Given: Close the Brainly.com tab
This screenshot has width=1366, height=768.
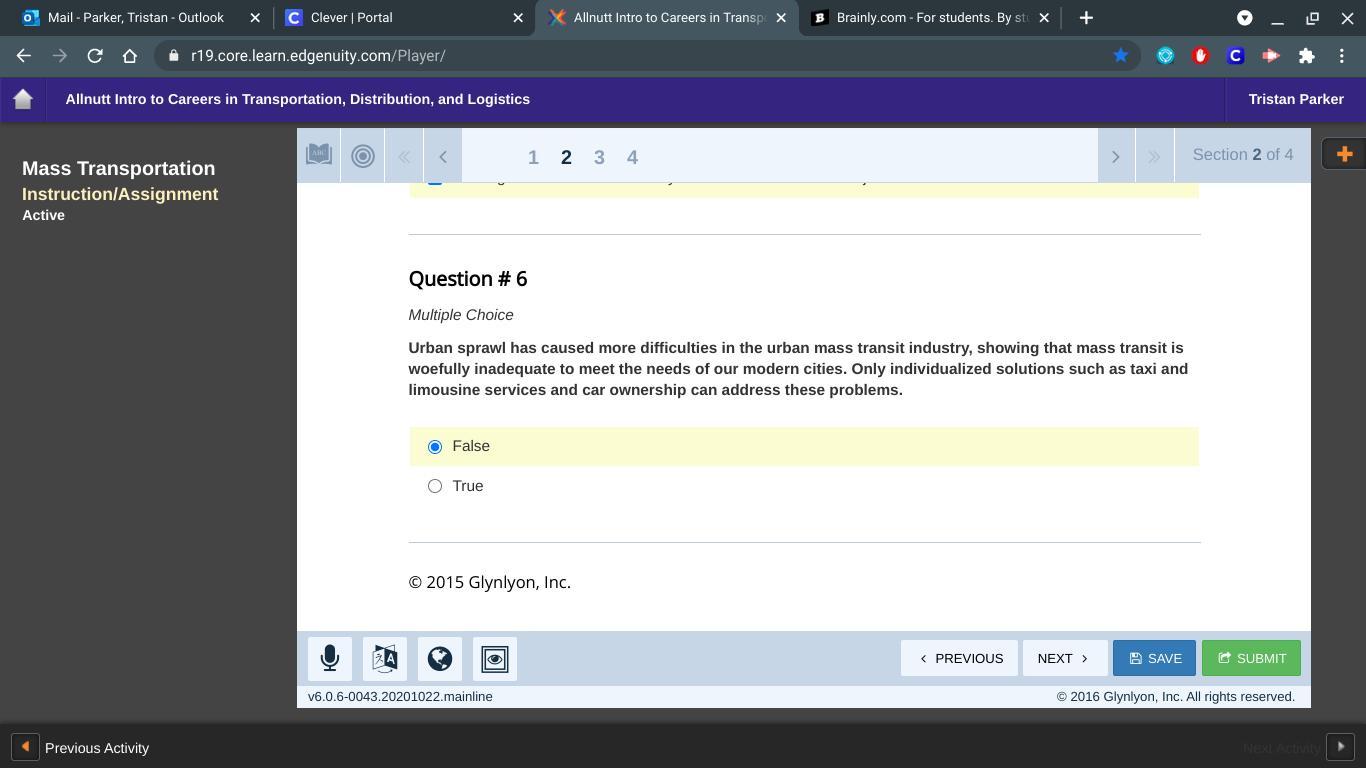Looking at the screenshot, I should 1044,18.
